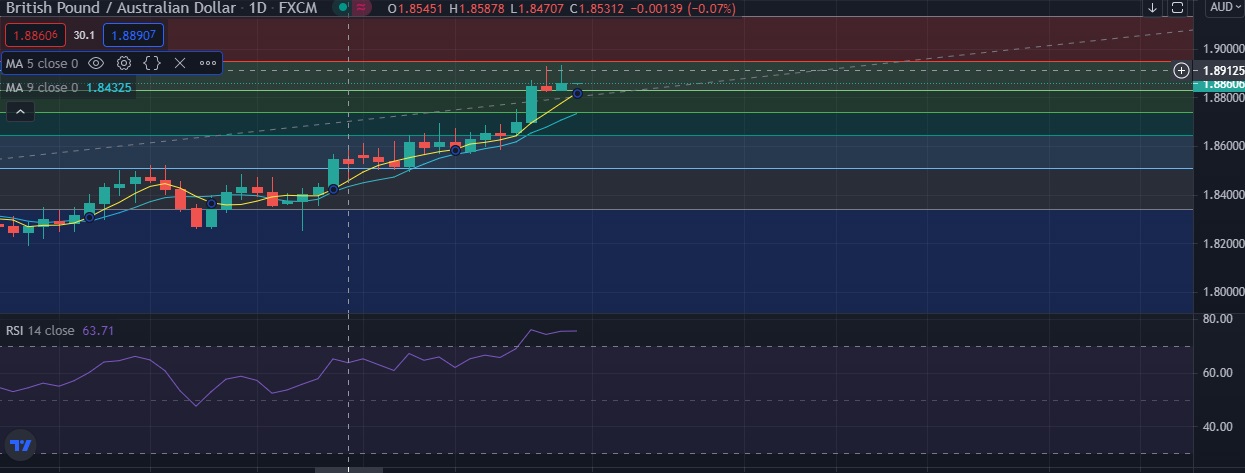
Task: Click the 80.00 RSI axis label
Action: click(1217, 319)
